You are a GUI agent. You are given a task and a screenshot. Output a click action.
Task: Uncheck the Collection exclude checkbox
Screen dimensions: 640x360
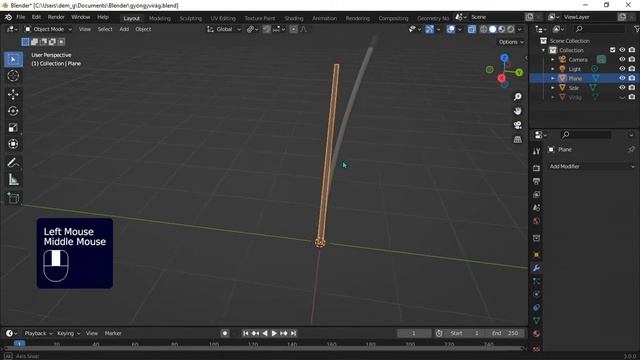tap(612, 50)
